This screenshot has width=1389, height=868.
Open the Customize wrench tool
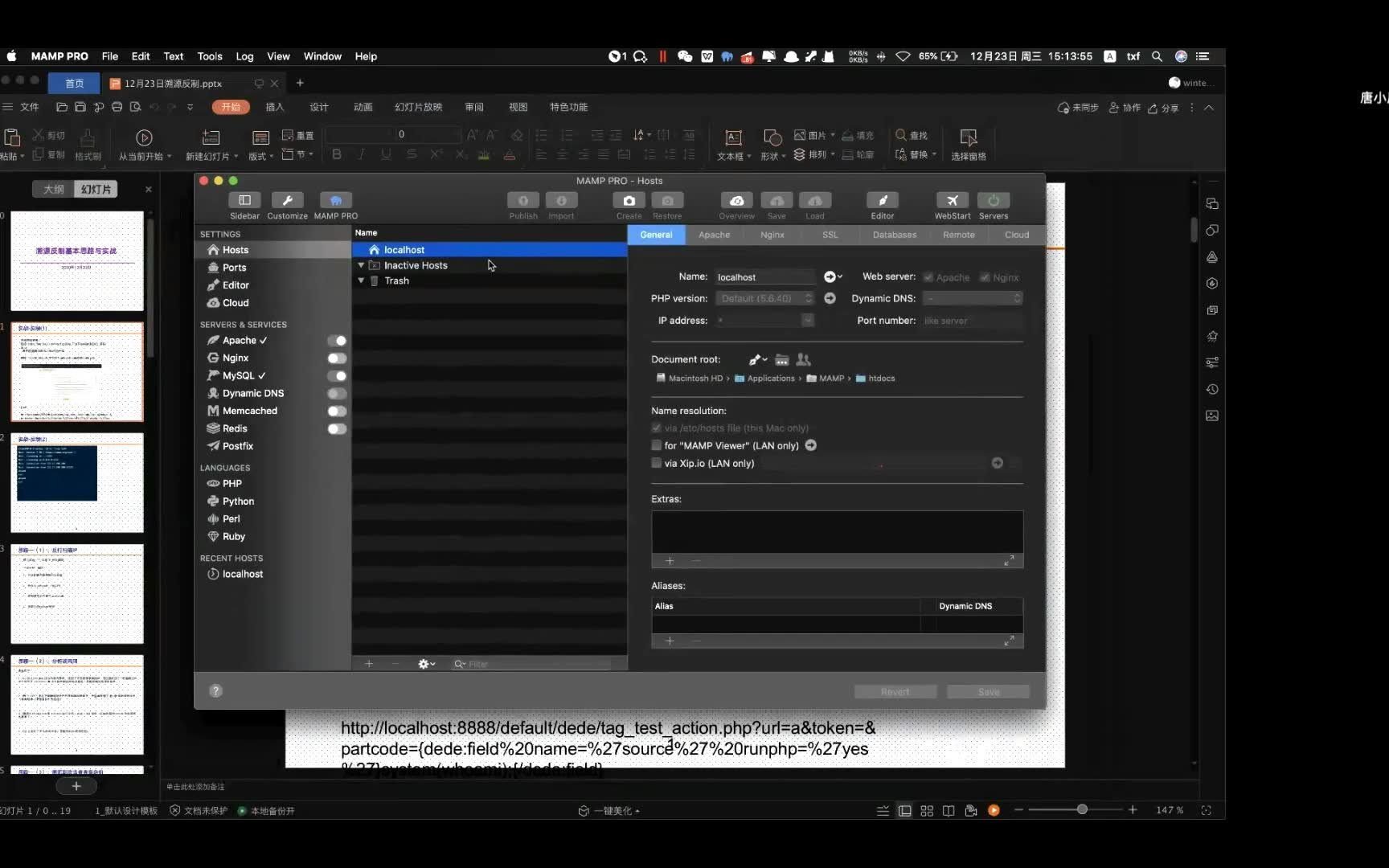(287, 200)
